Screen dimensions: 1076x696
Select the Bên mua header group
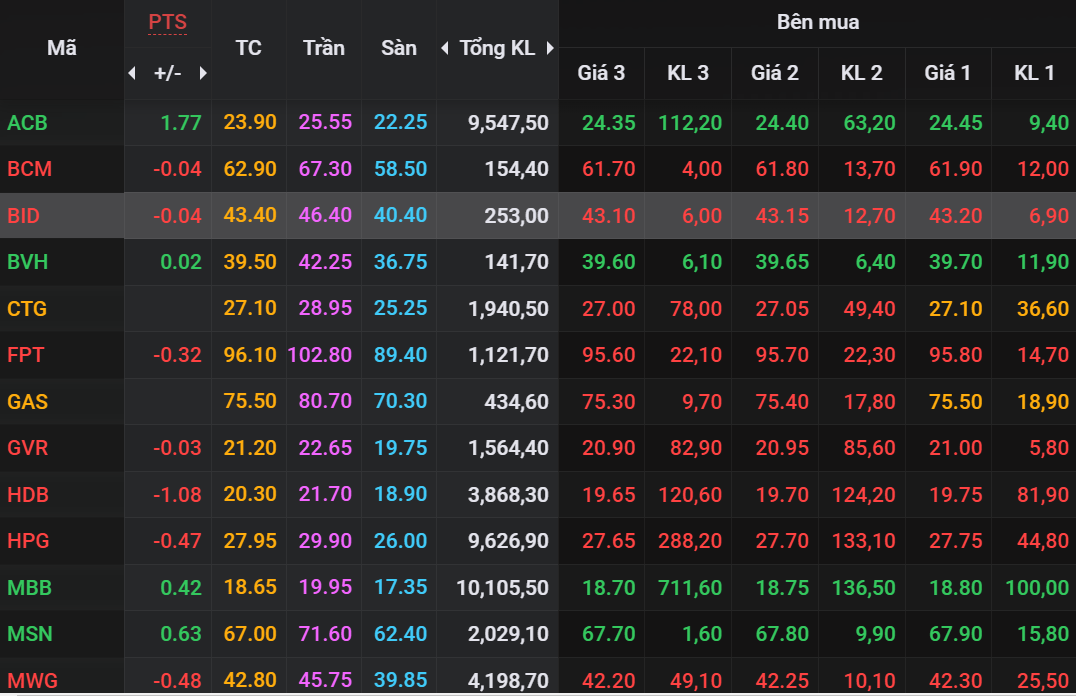[x=817, y=22]
